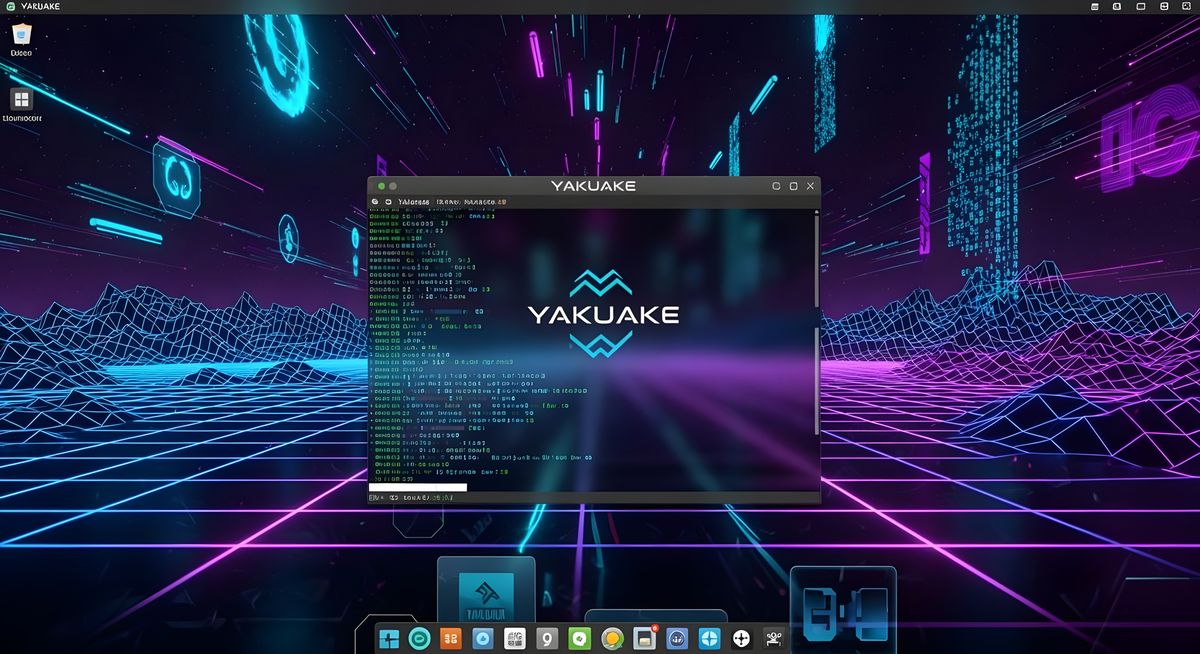
Task: Click the Yakuake terminal vertical scrollbar
Action: click(x=817, y=330)
